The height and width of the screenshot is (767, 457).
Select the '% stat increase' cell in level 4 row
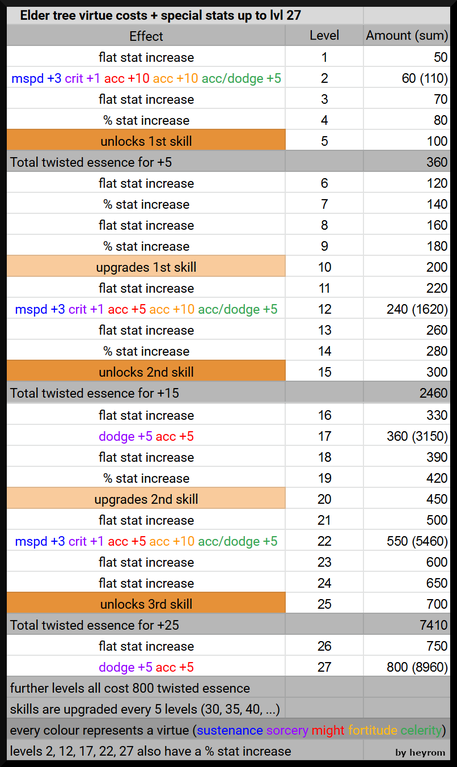tap(146, 120)
